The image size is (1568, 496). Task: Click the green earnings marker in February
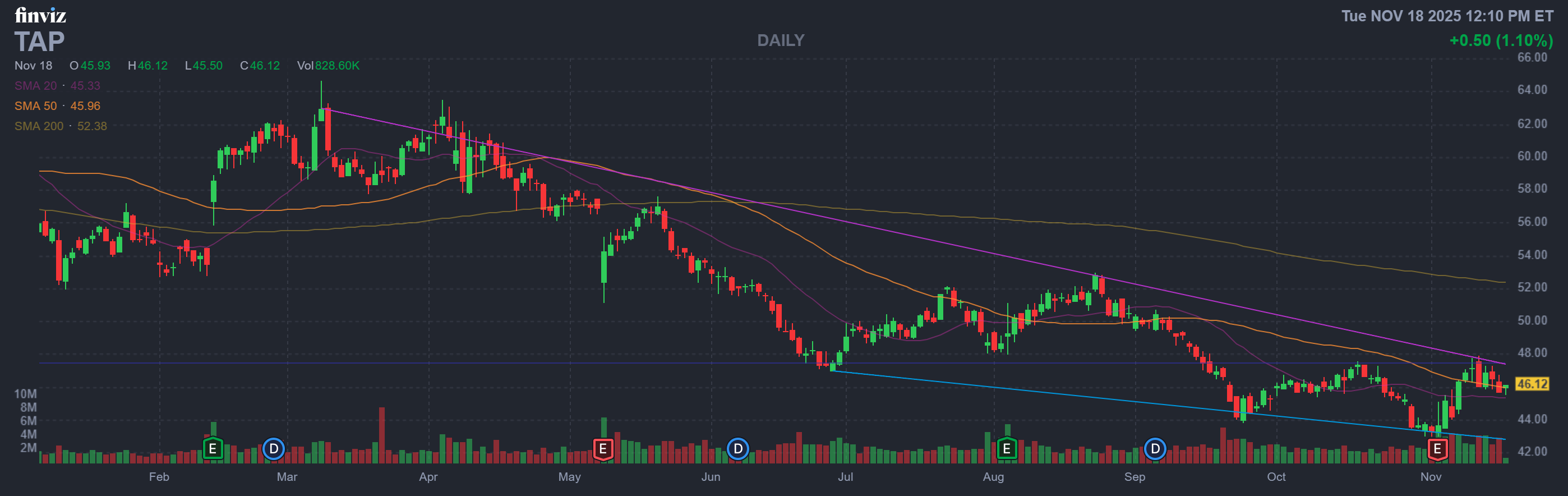[x=213, y=449]
